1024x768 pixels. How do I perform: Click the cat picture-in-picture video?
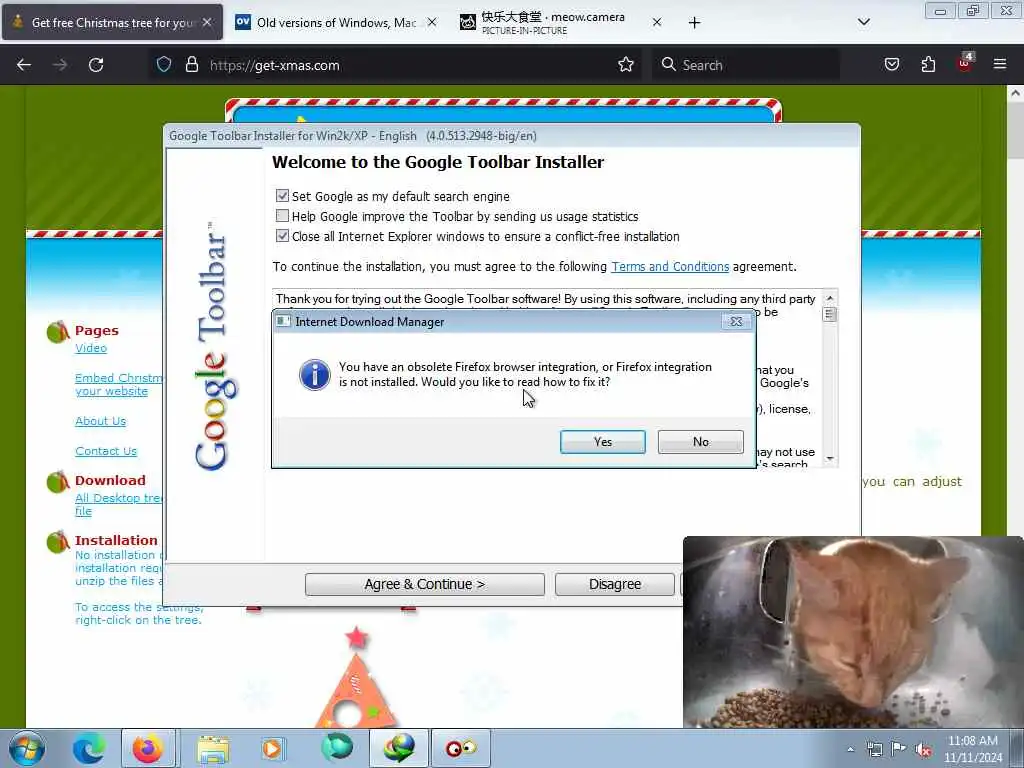coord(853,632)
